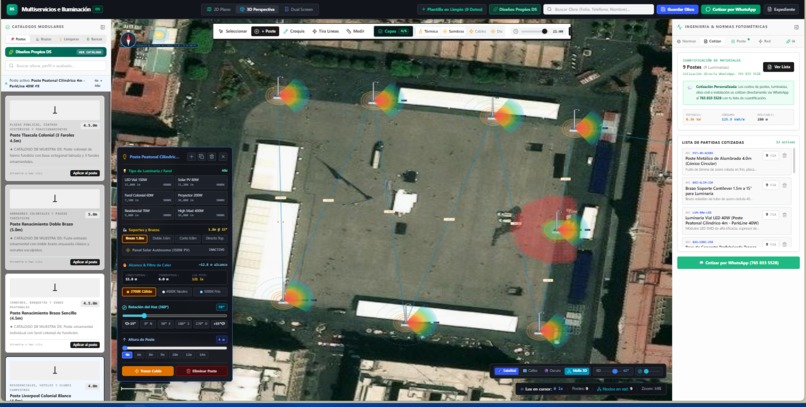Select the 5000K Frío color temperature
Screen dimensions: 806x407
(210, 291)
